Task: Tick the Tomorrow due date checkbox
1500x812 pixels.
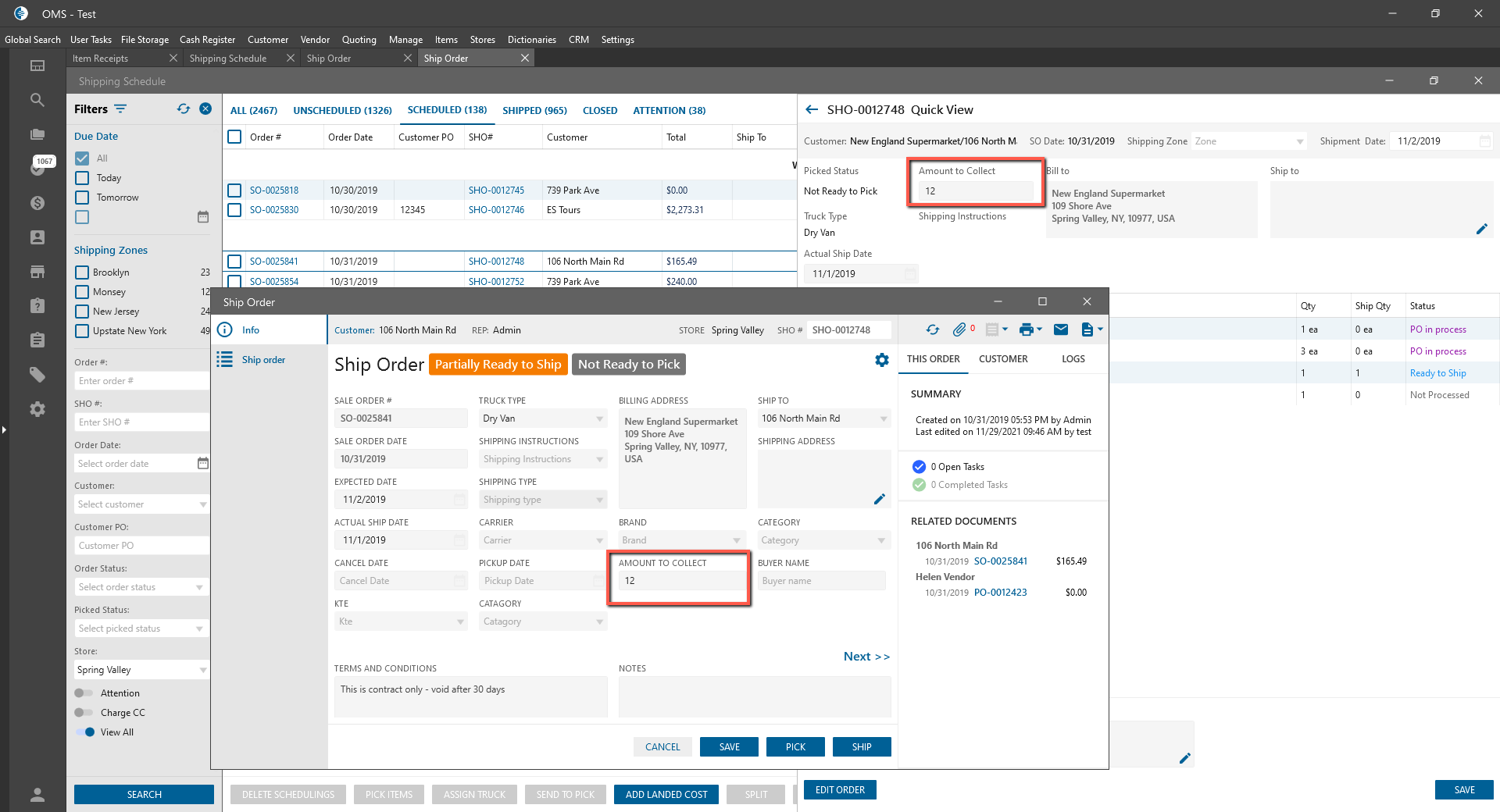Action: coord(82,198)
